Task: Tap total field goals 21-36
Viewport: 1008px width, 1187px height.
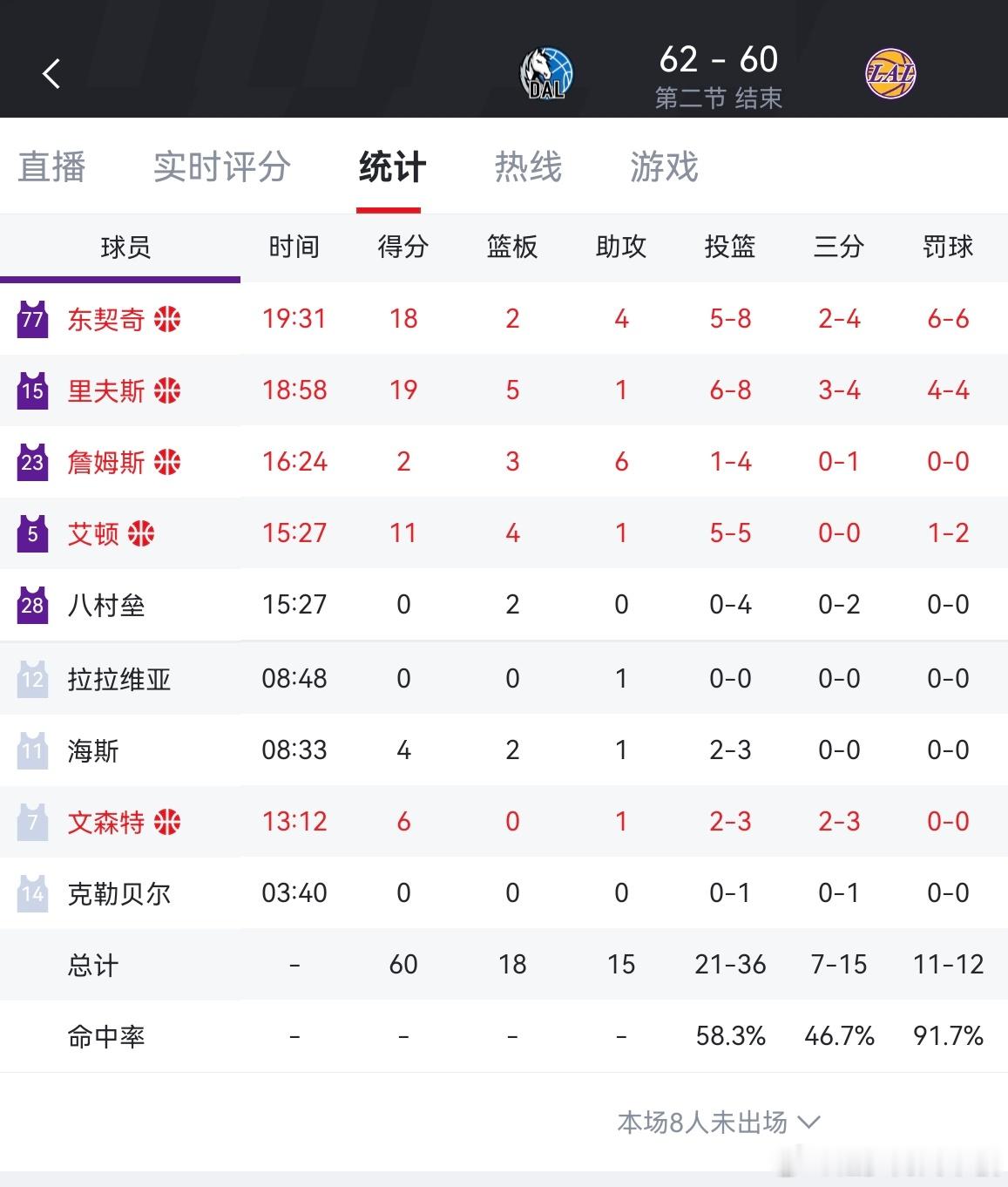Action: 730,965
